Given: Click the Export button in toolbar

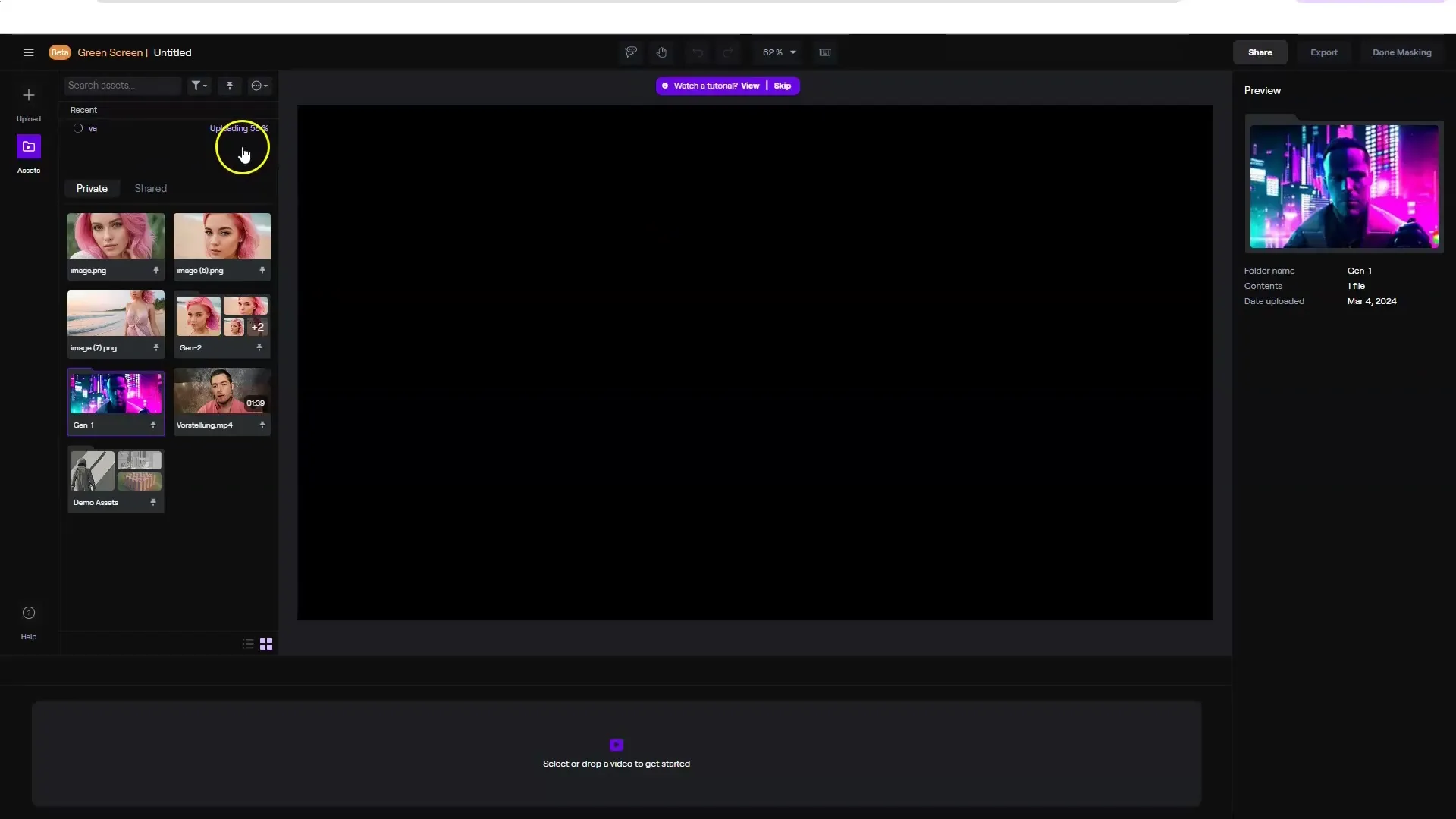Looking at the screenshot, I should (1323, 52).
